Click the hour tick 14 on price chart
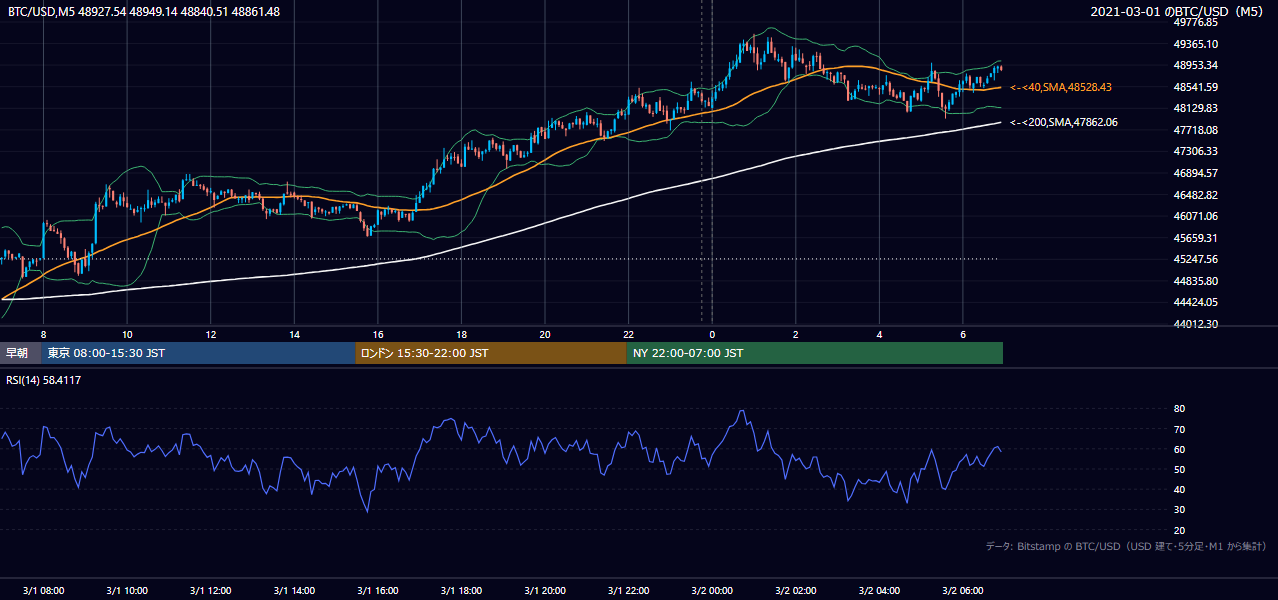This screenshot has width=1278, height=600. [x=294, y=333]
